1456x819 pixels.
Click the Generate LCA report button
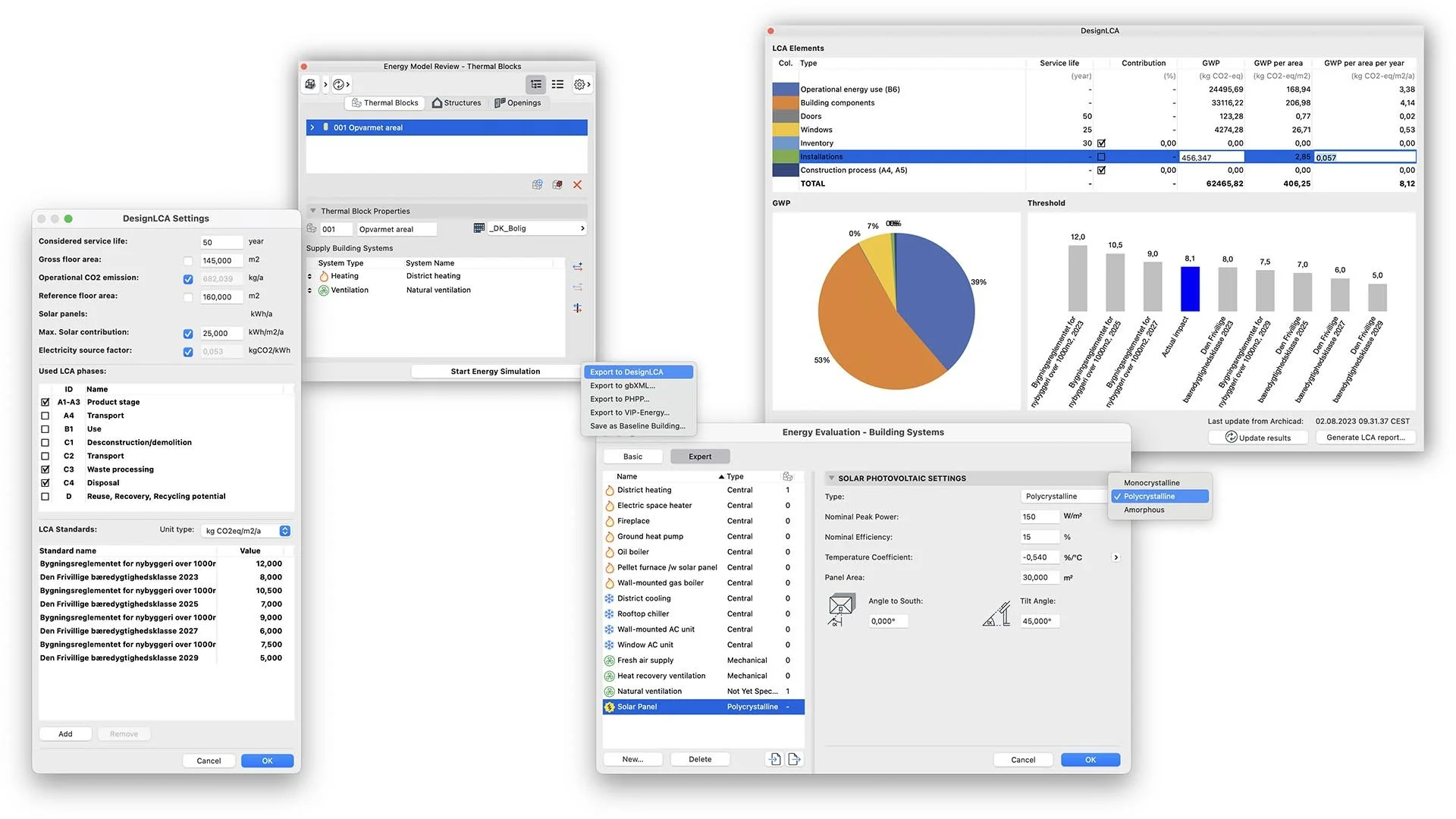(x=1365, y=438)
